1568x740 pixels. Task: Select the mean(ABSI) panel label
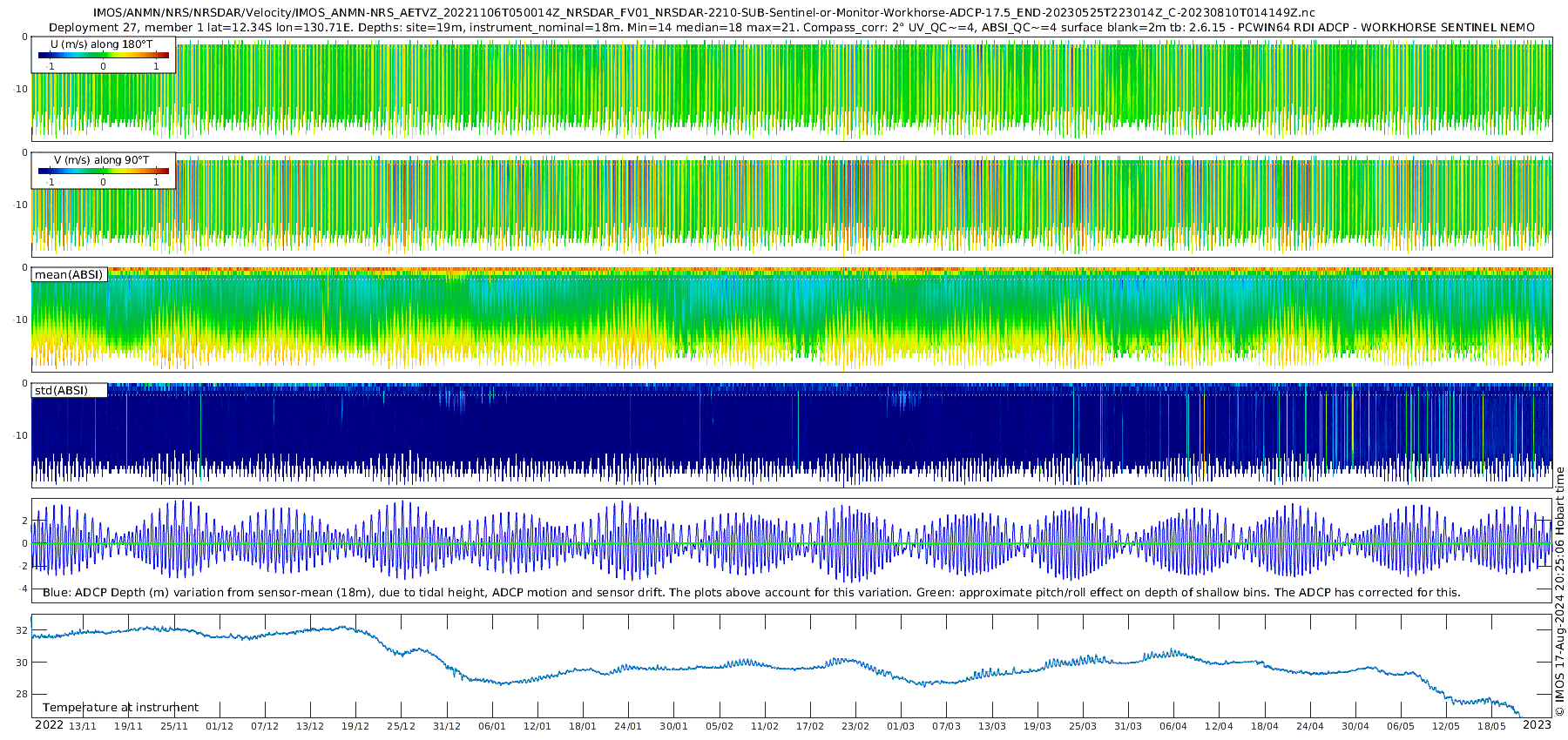(69, 274)
